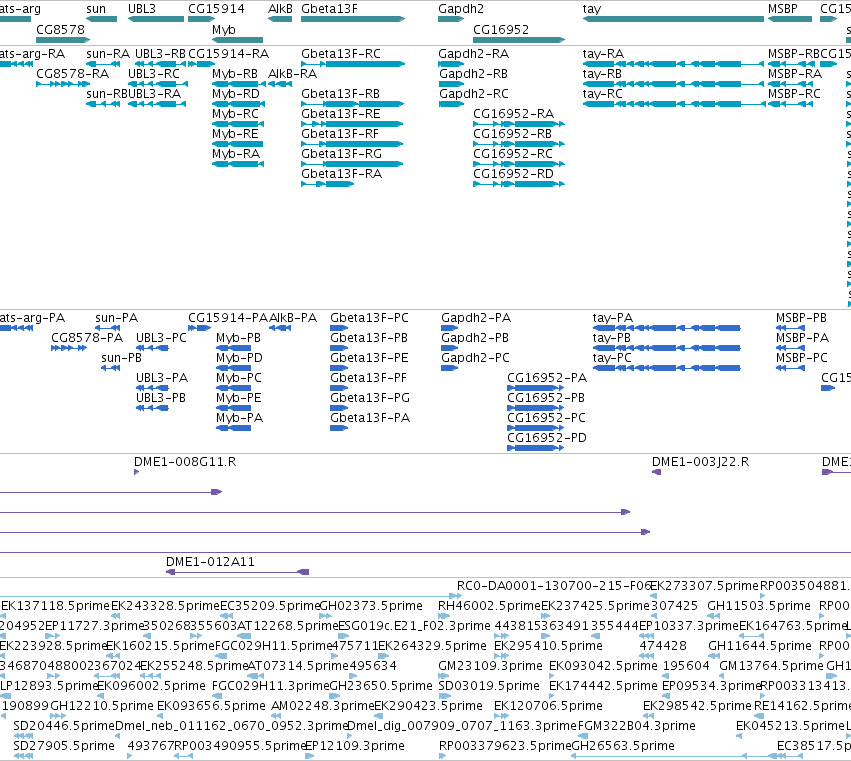Select the Dmel_neb_011162_0670_0952.3prime label
The width and height of the screenshot is (851, 761).
click(231, 726)
